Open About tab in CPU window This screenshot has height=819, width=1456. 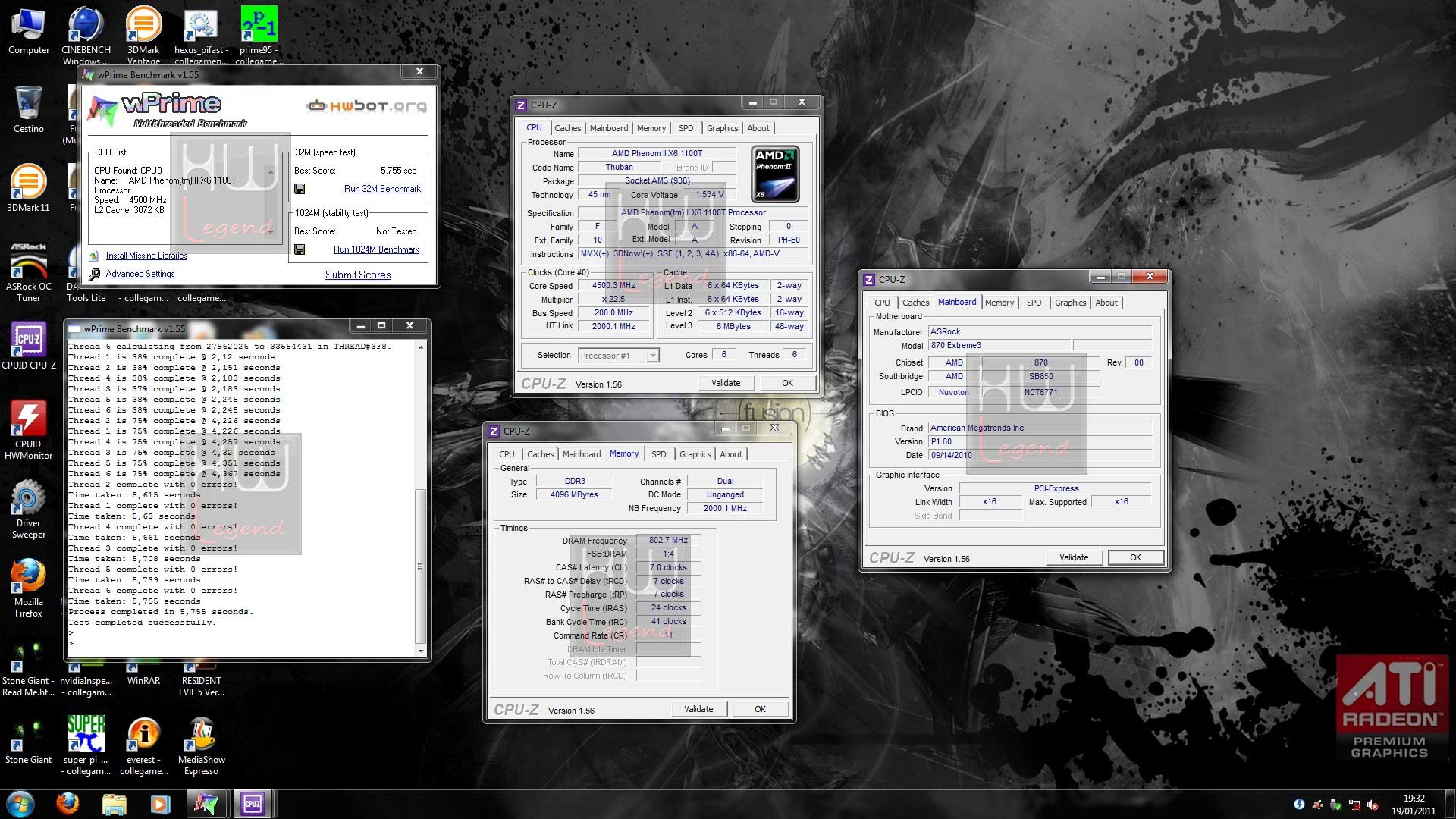tap(758, 128)
